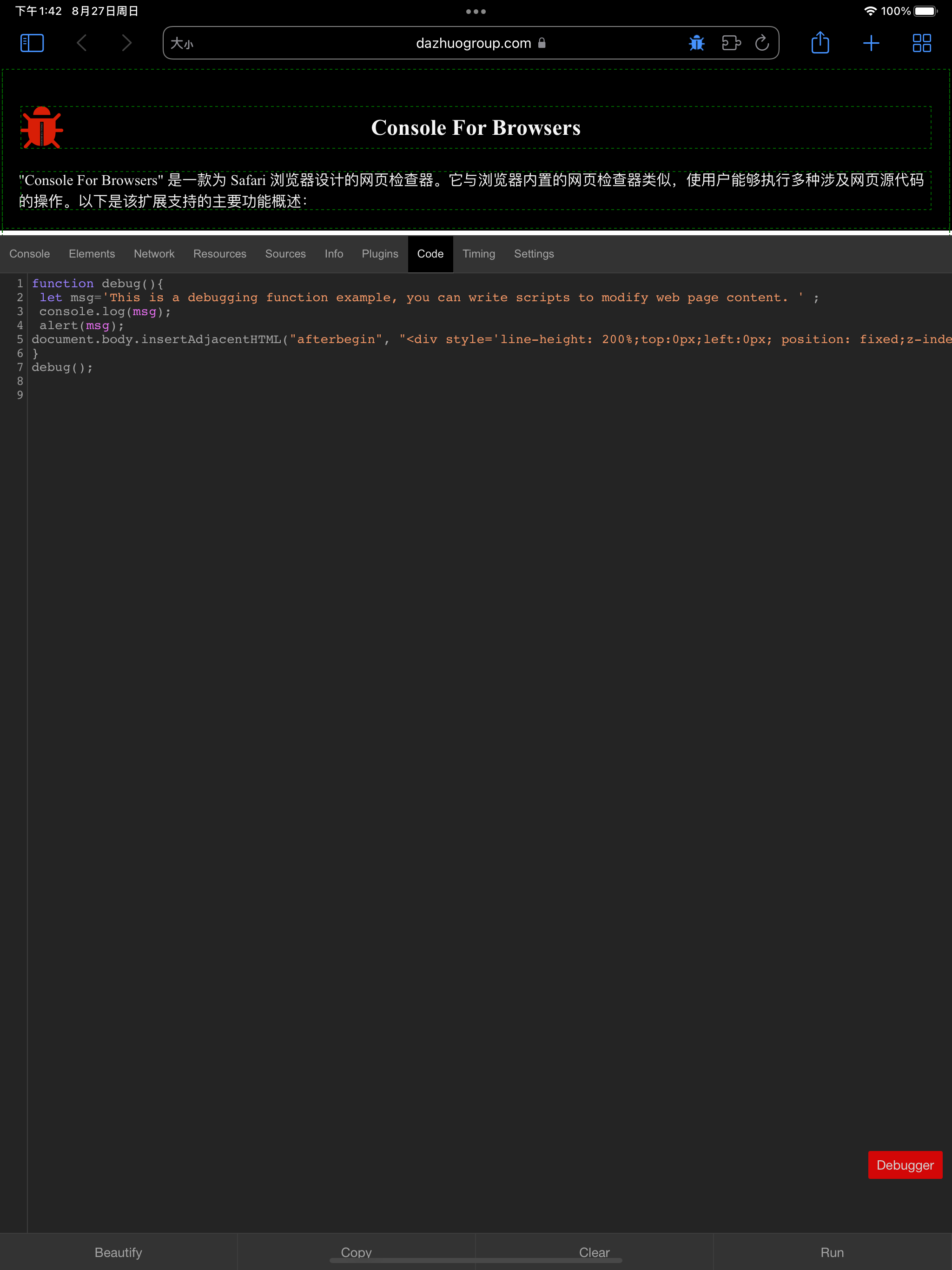The image size is (952, 1270).
Task: Switch to the Timing tab
Action: click(479, 254)
